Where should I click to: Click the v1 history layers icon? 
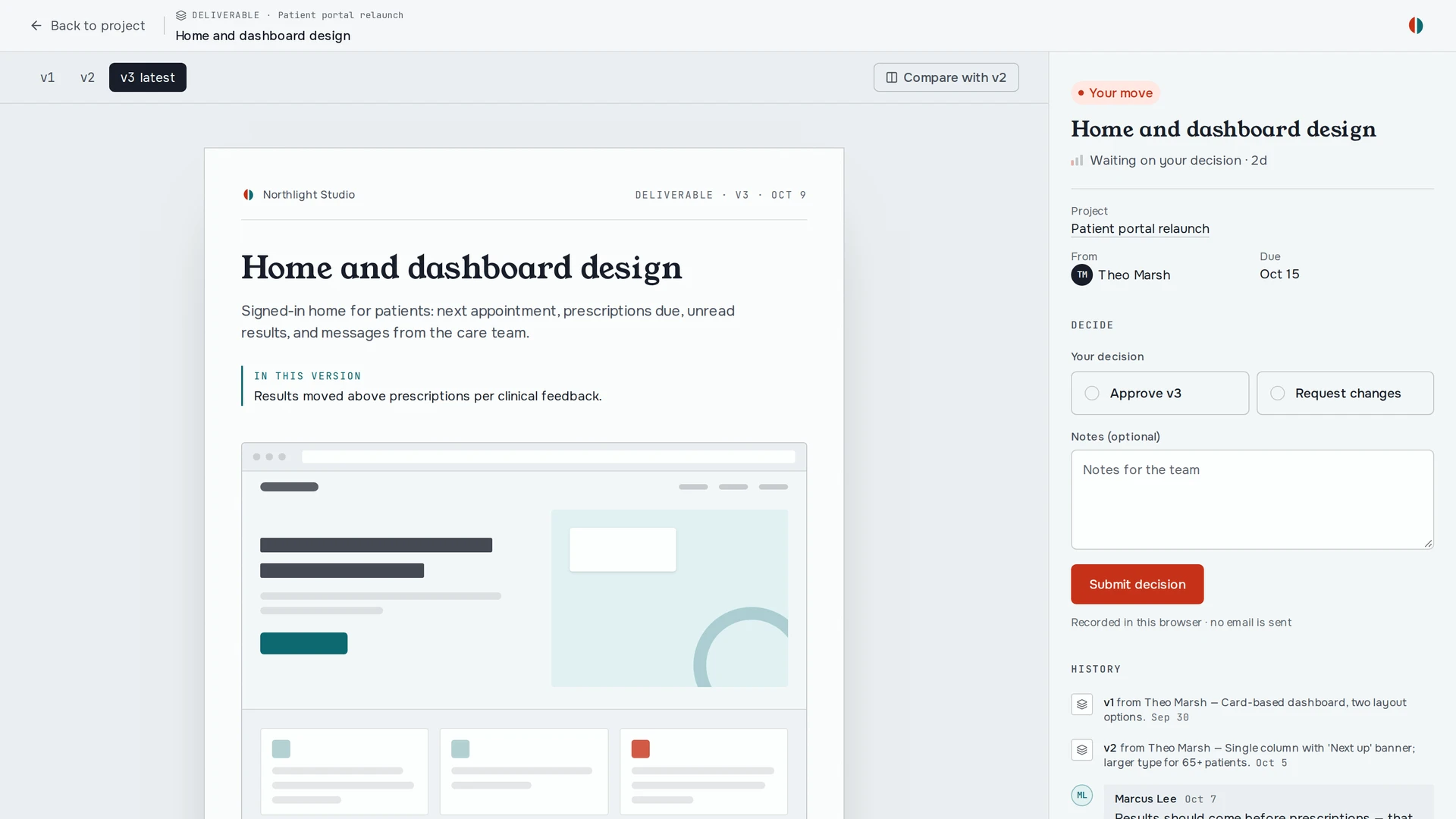1081,704
